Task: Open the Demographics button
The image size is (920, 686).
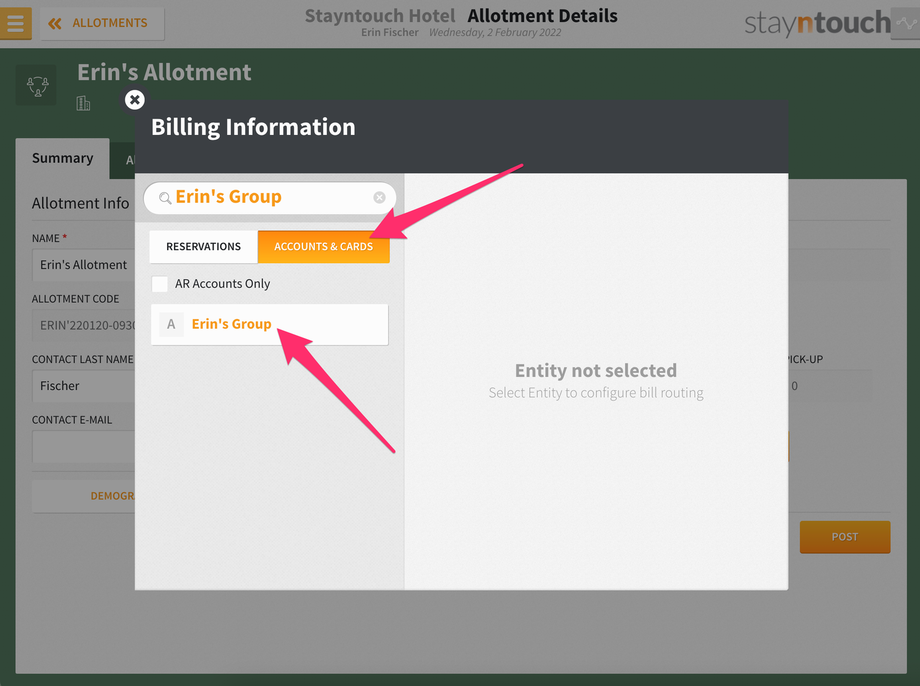Action: point(83,496)
